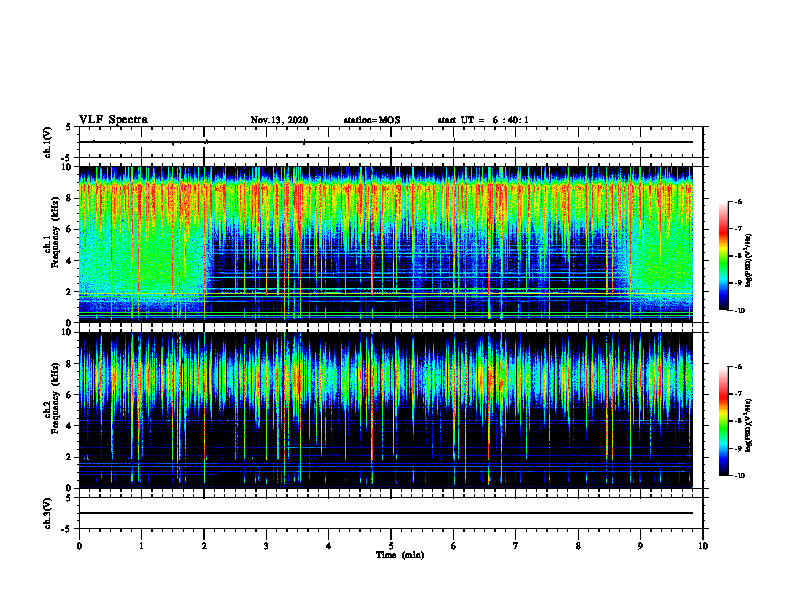This screenshot has height=612, width=792.
Task: Click the ch.1 color bar log(PSD) label
Action: tap(749, 261)
